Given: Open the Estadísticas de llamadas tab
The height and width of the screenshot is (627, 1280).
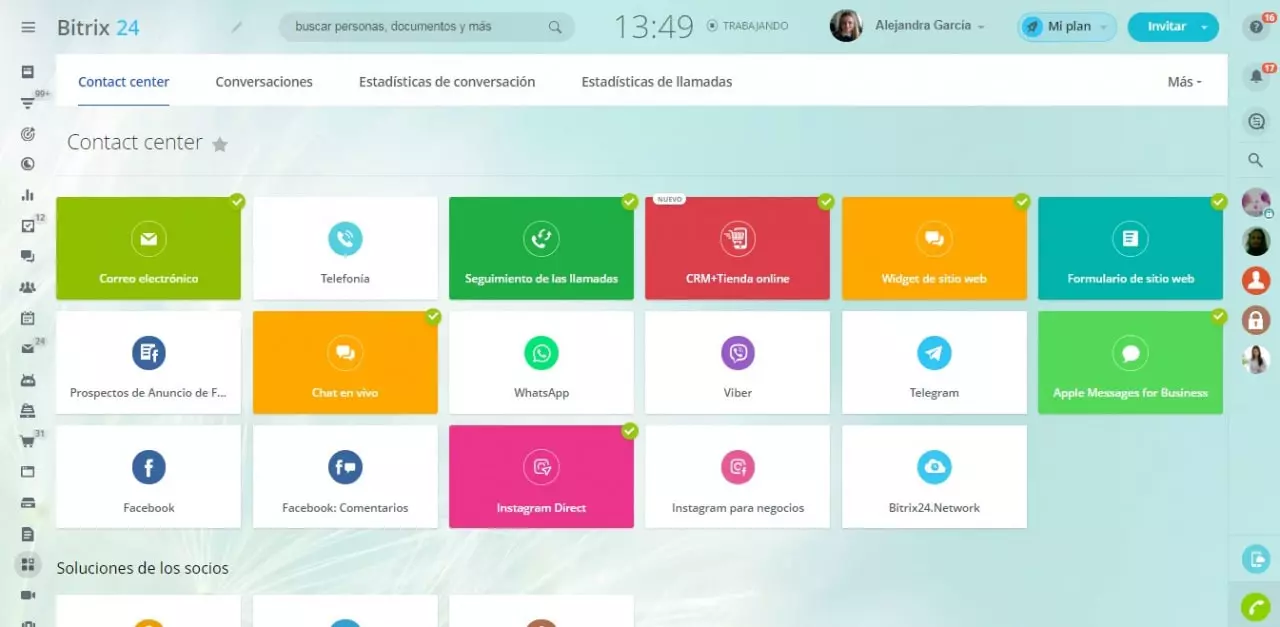Looking at the screenshot, I should [x=657, y=82].
